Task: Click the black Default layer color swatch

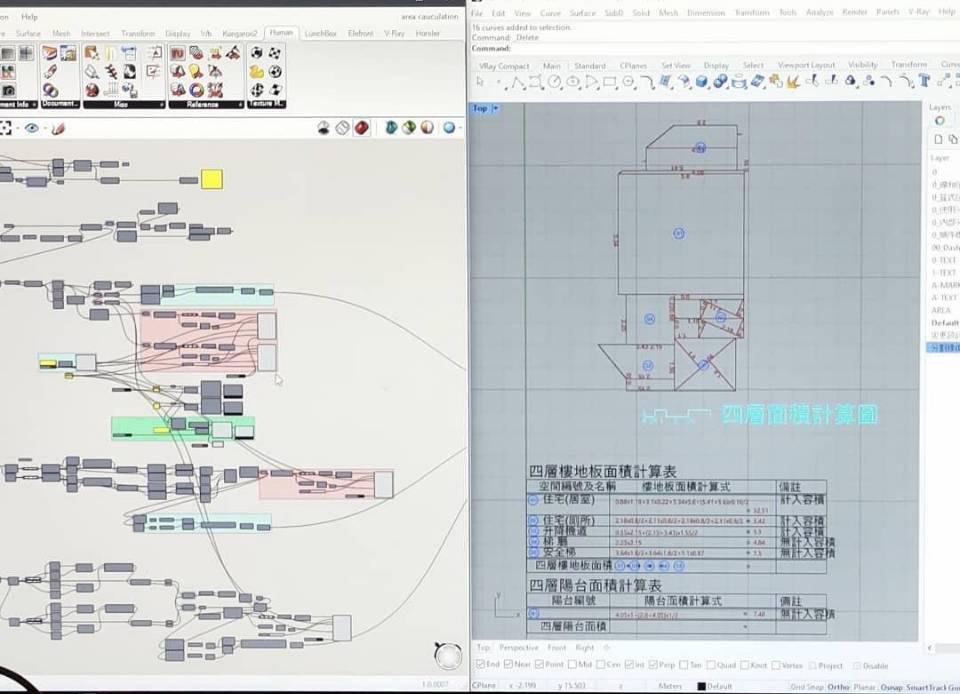Action: 702,686
